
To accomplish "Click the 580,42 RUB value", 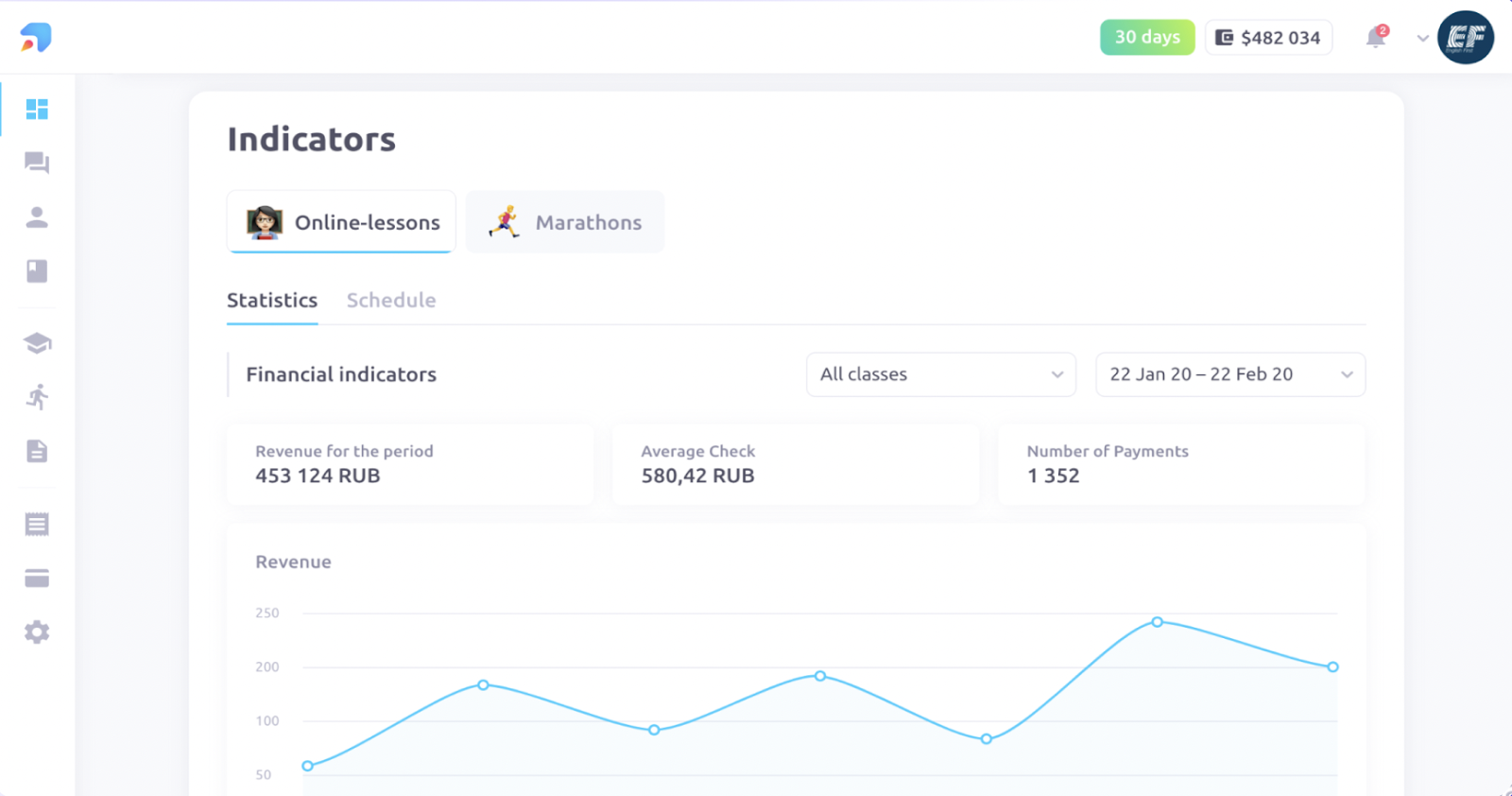I will click(697, 476).
